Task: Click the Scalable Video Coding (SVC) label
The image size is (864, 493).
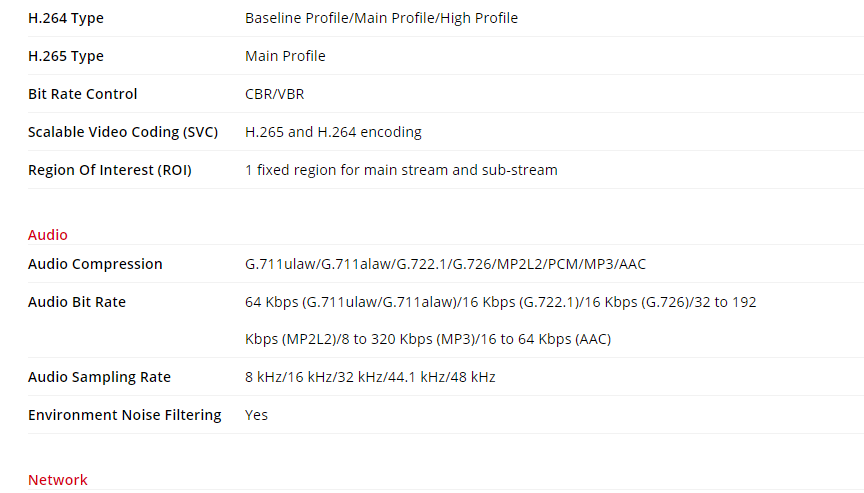Action: [123, 132]
